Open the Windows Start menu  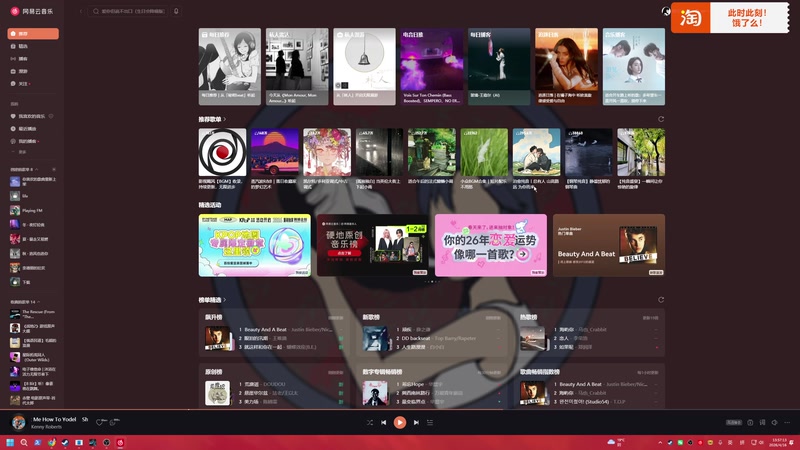click(x=10, y=442)
